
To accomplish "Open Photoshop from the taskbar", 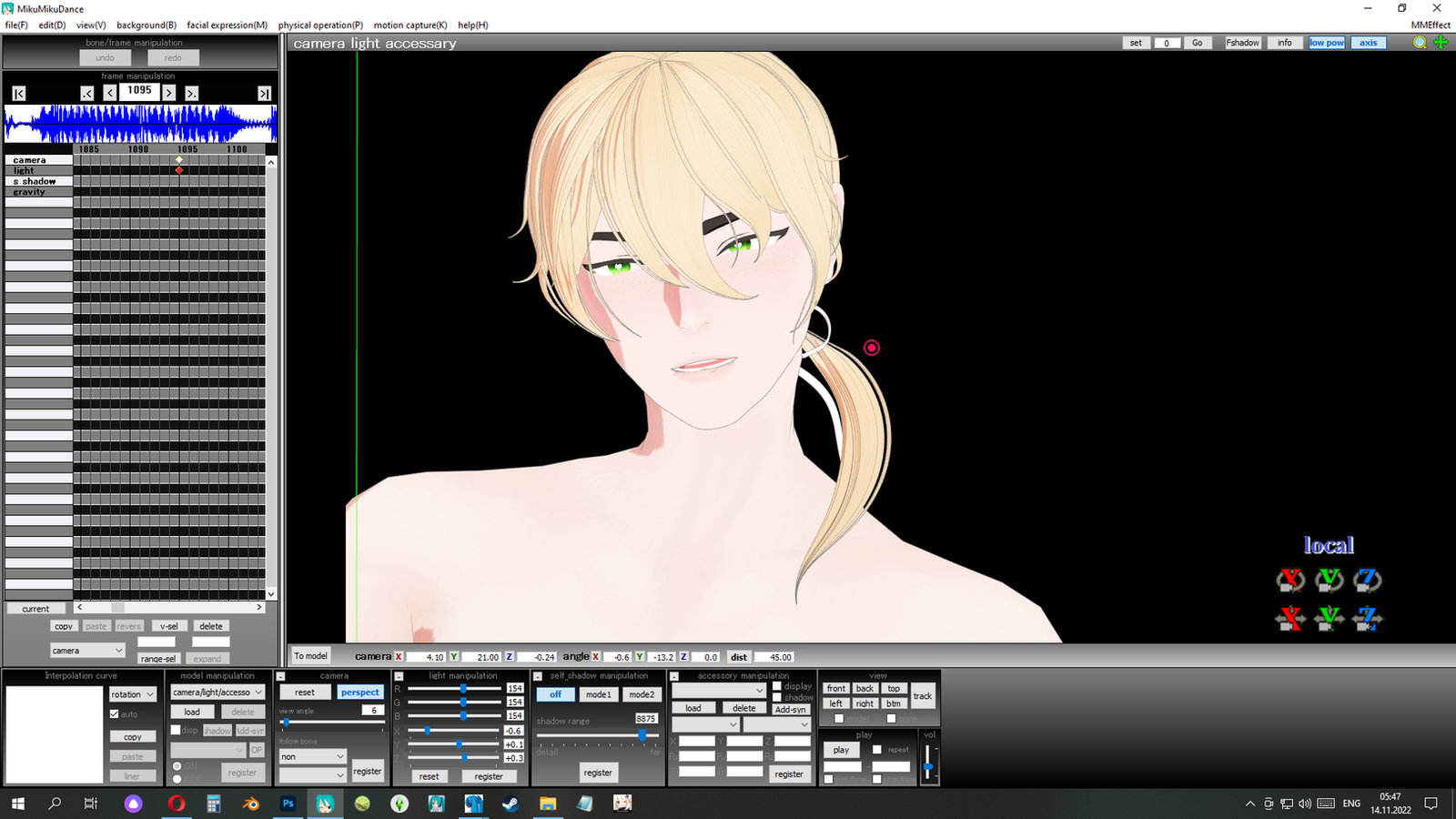I will pos(288,804).
